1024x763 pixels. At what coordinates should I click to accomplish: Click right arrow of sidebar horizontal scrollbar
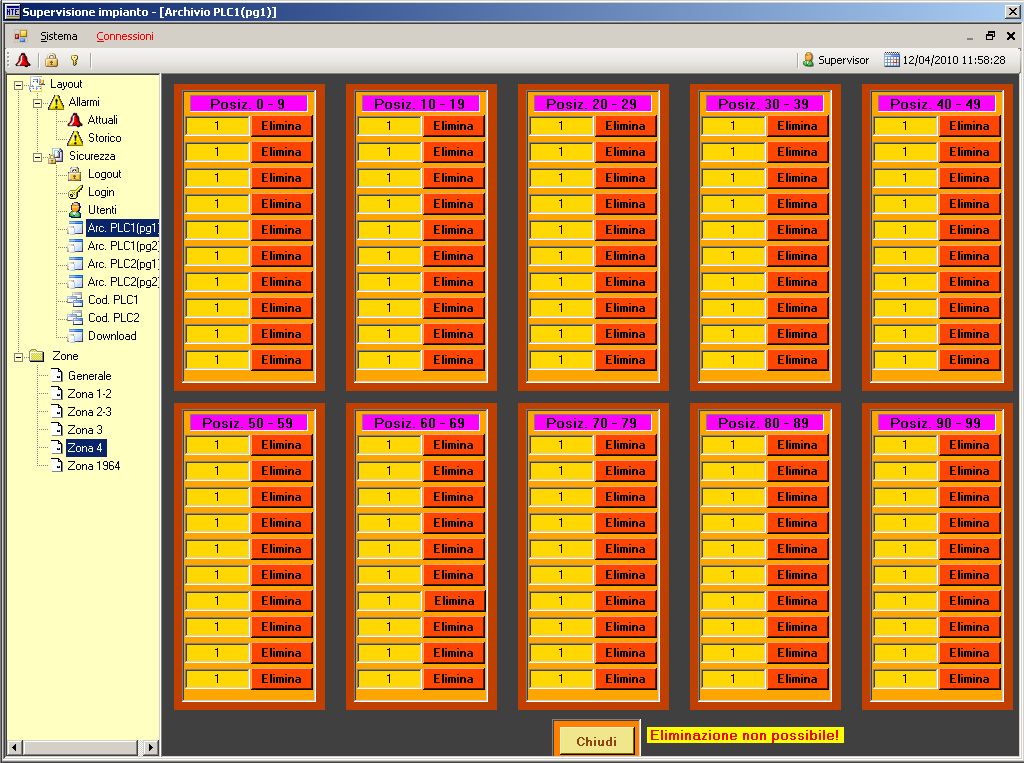(151, 747)
